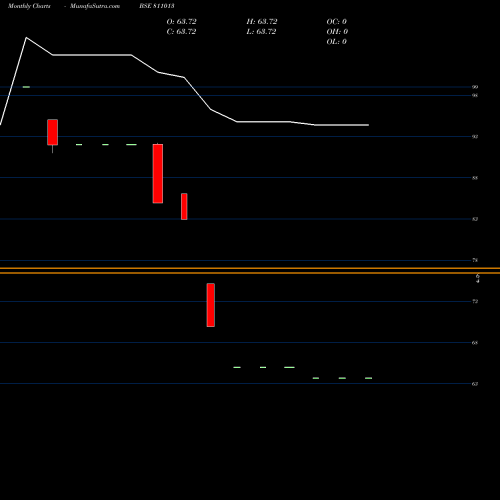Click the OC: 0 readout
500x500 pixels.
tap(336, 22)
